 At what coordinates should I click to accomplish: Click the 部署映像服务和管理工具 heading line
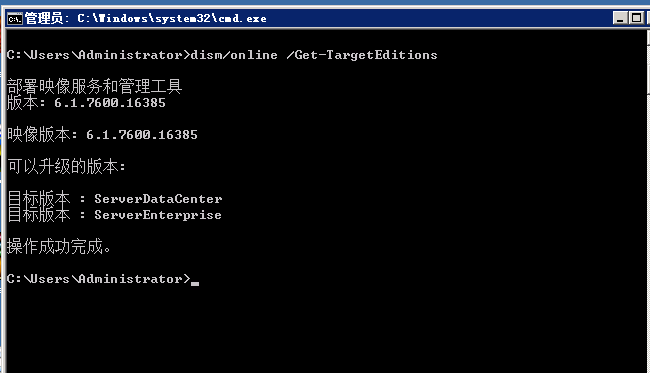click(95, 86)
